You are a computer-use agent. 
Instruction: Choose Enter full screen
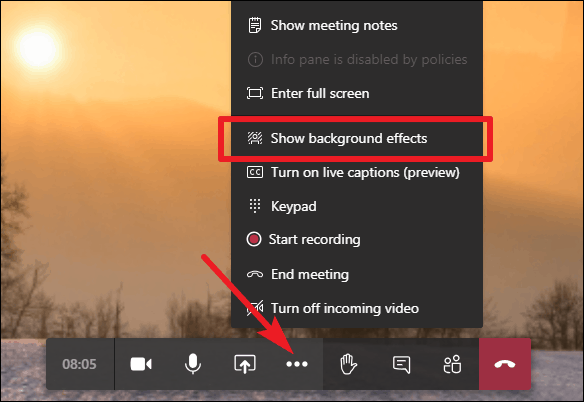[357, 93]
